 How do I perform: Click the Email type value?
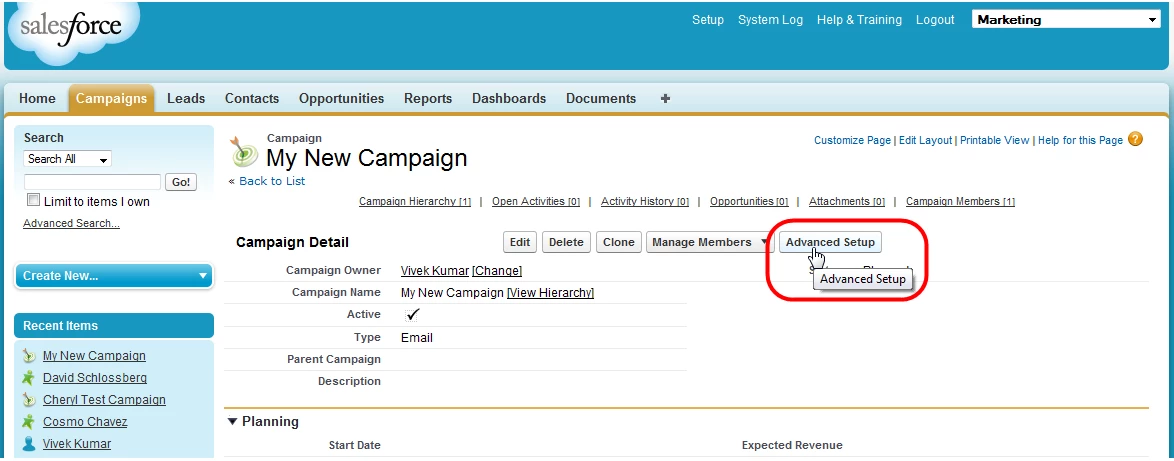pos(416,338)
